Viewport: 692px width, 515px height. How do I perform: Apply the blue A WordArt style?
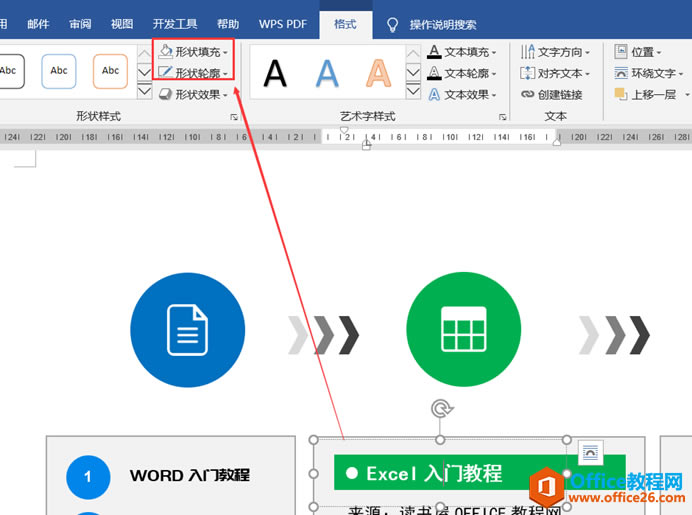point(327,73)
